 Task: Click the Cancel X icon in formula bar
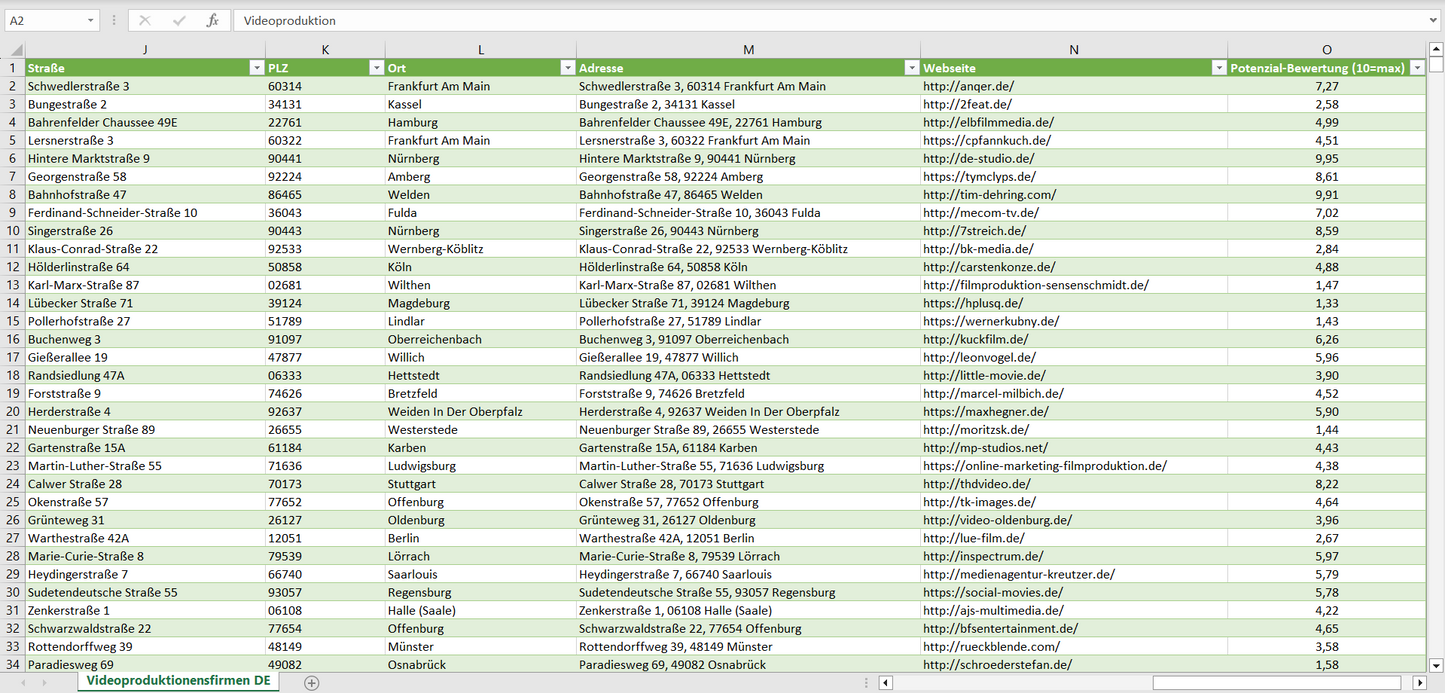pos(145,20)
